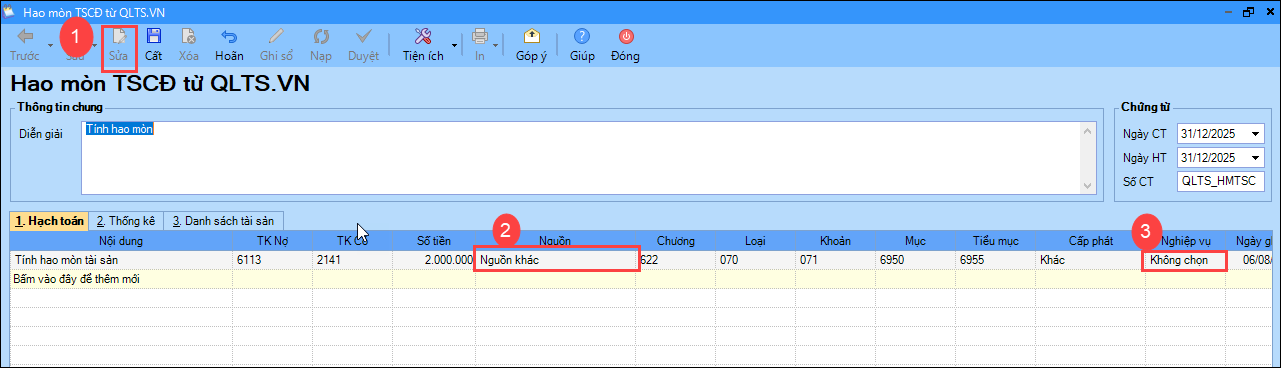Switch to the Hạch toán tab
The width and height of the screenshot is (1281, 368).
[49, 221]
